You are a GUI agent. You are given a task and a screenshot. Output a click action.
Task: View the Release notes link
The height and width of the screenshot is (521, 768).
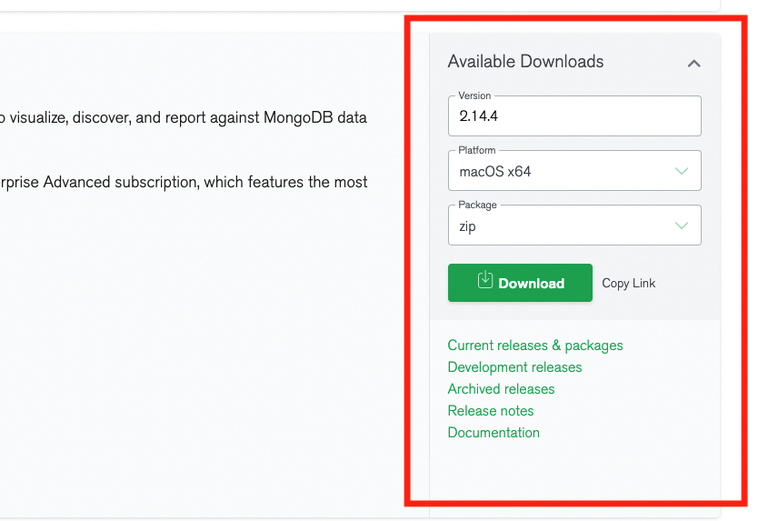click(490, 411)
